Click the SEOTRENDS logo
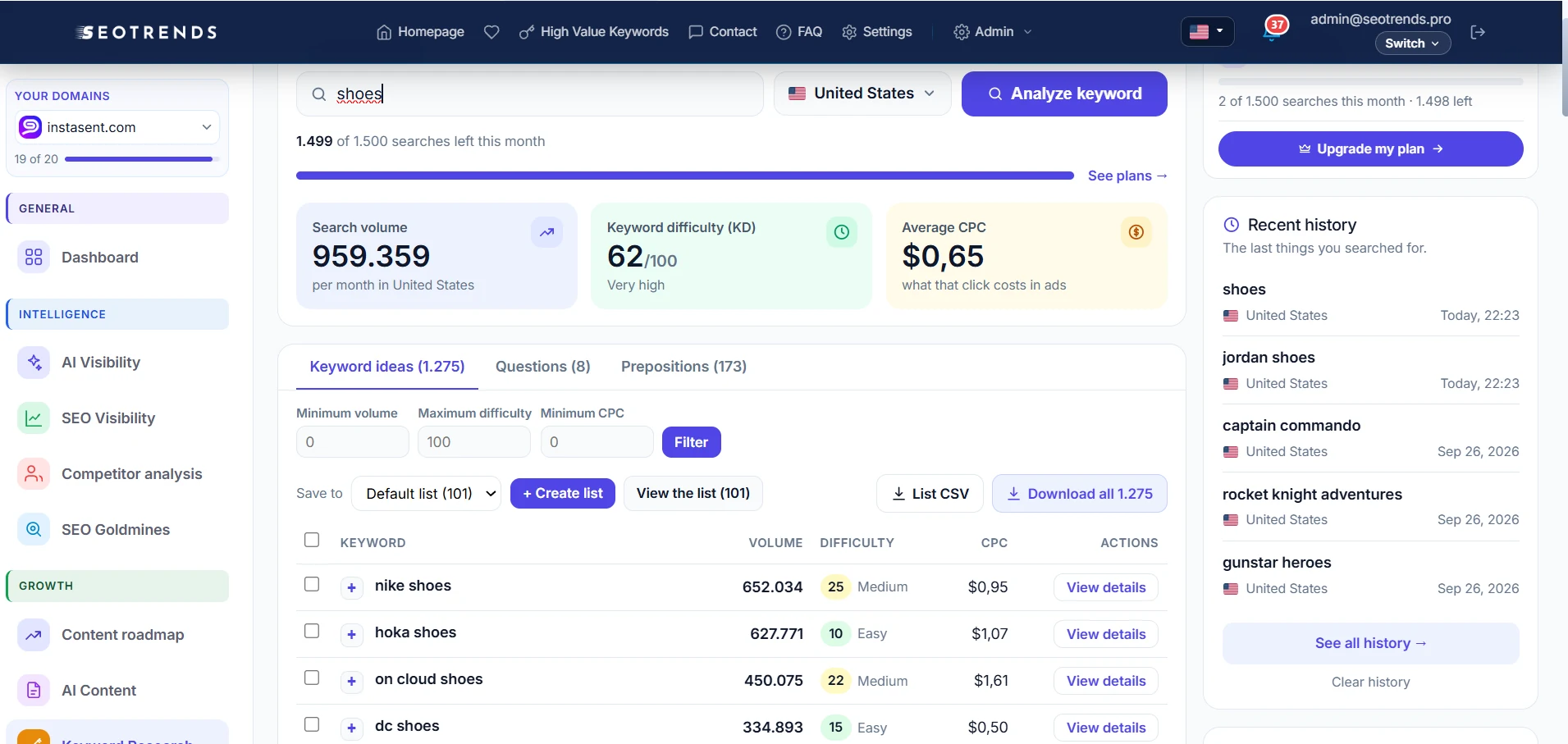This screenshot has width=1568, height=744. (147, 32)
